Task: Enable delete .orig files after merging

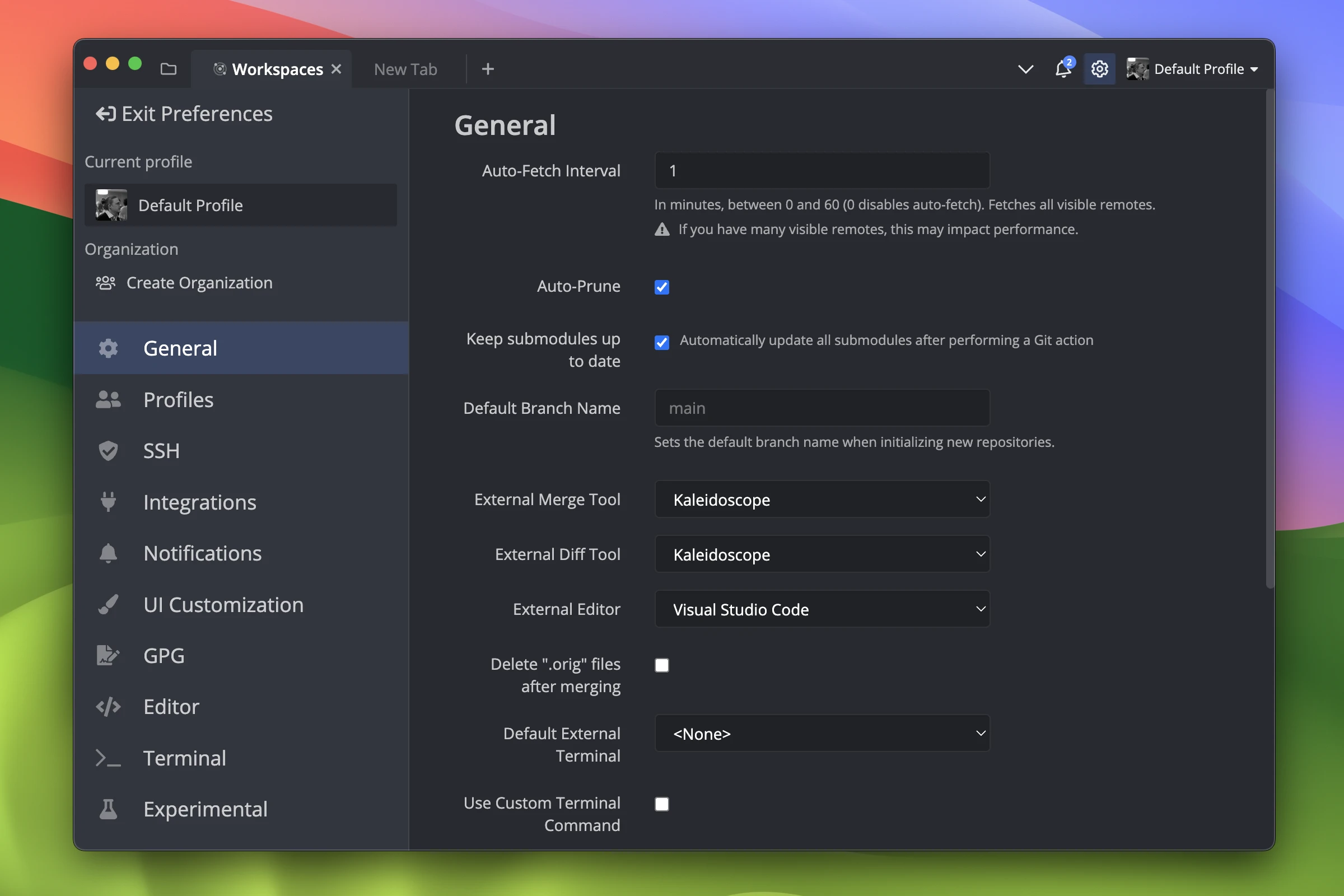Action: tap(662, 665)
